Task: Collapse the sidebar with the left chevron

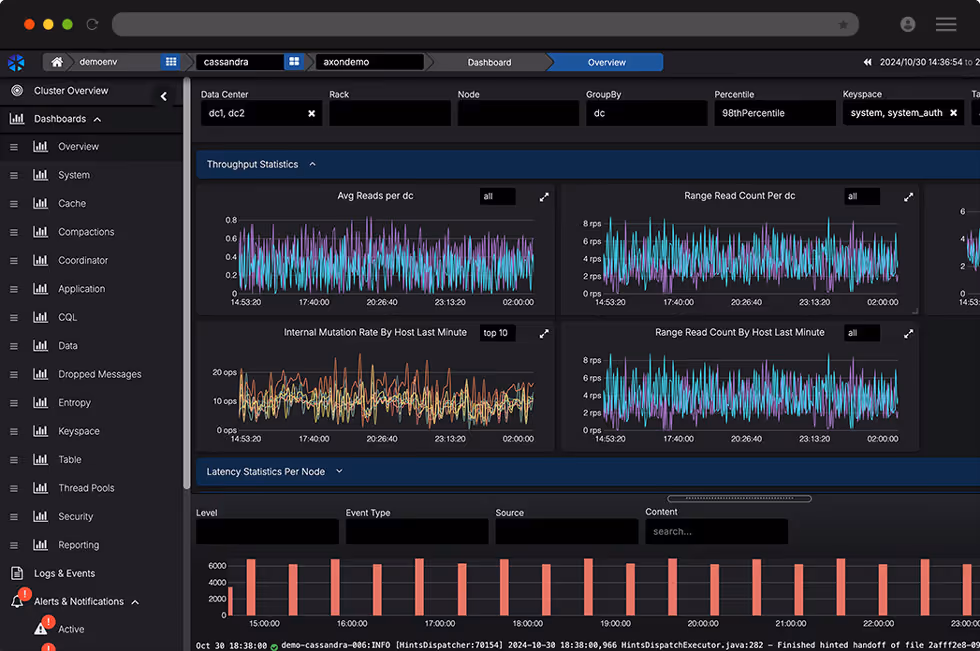Action: click(x=164, y=97)
